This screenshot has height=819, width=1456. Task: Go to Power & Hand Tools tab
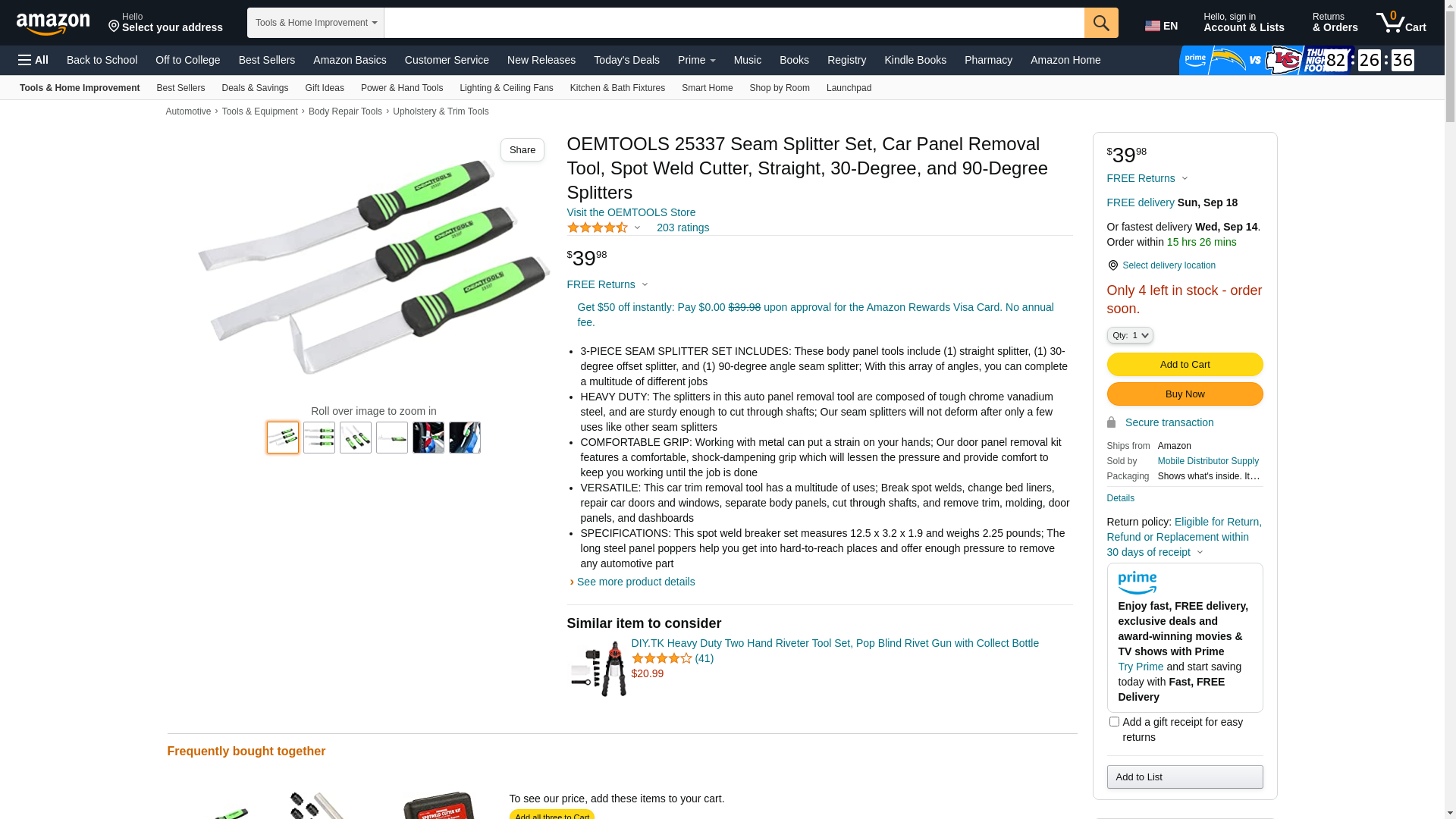pos(402,88)
